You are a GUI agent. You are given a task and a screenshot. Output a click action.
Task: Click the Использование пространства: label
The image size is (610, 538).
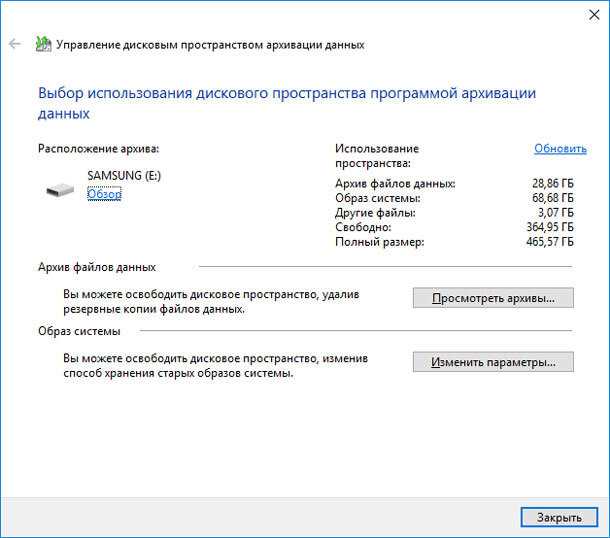click(x=377, y=156)
